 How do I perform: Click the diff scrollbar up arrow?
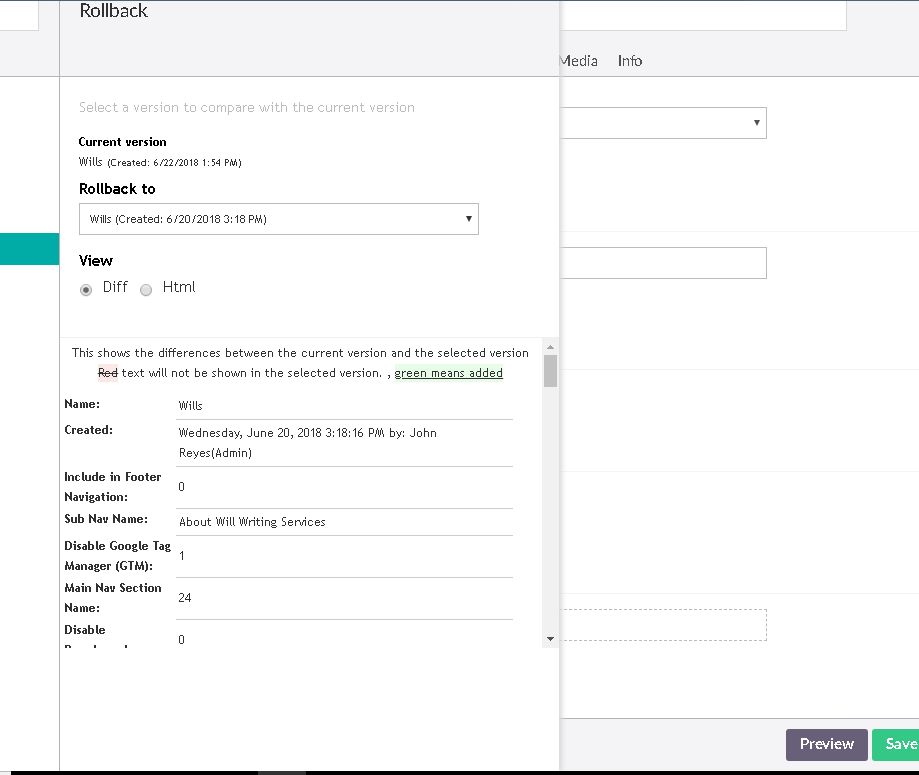[550, 346]
